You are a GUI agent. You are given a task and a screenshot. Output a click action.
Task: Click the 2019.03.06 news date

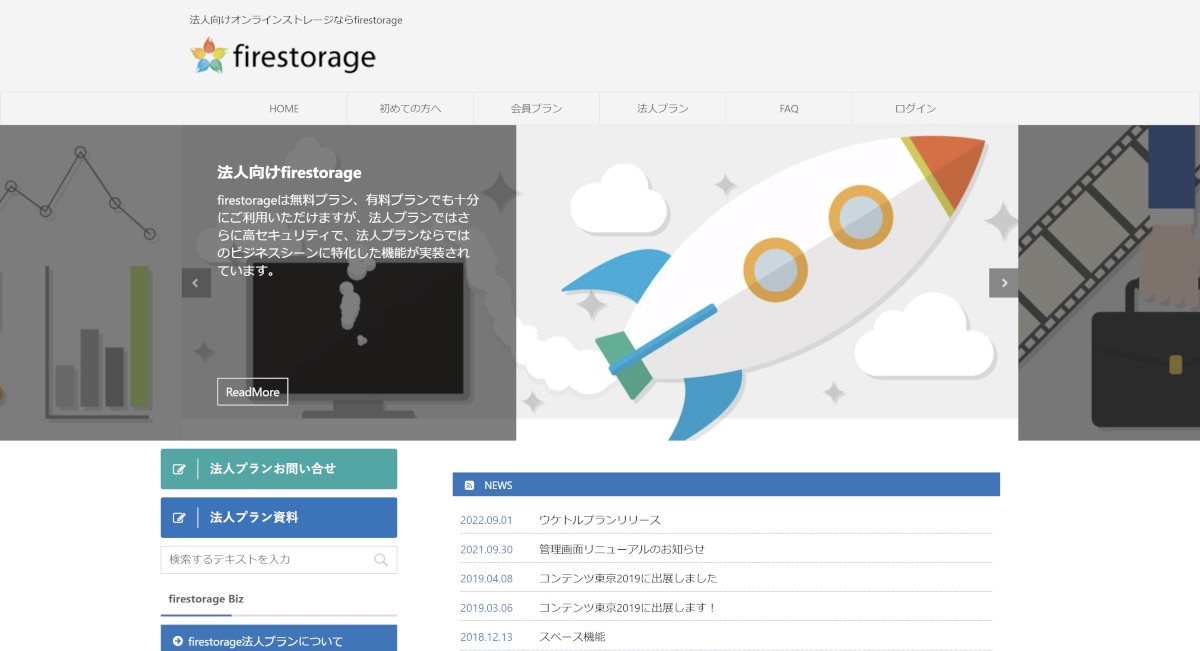486,607
